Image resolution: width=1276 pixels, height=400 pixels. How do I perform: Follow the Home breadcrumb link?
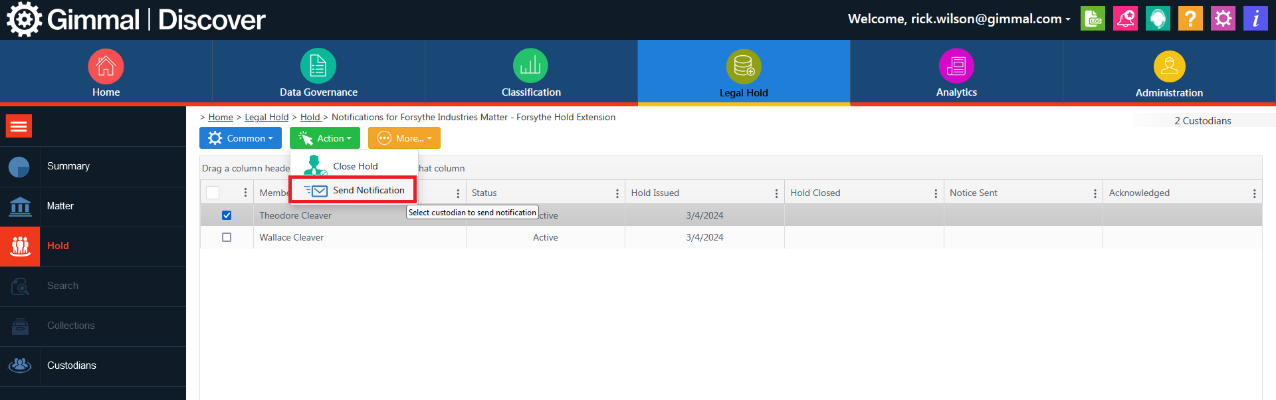click(x=220, y=117)
